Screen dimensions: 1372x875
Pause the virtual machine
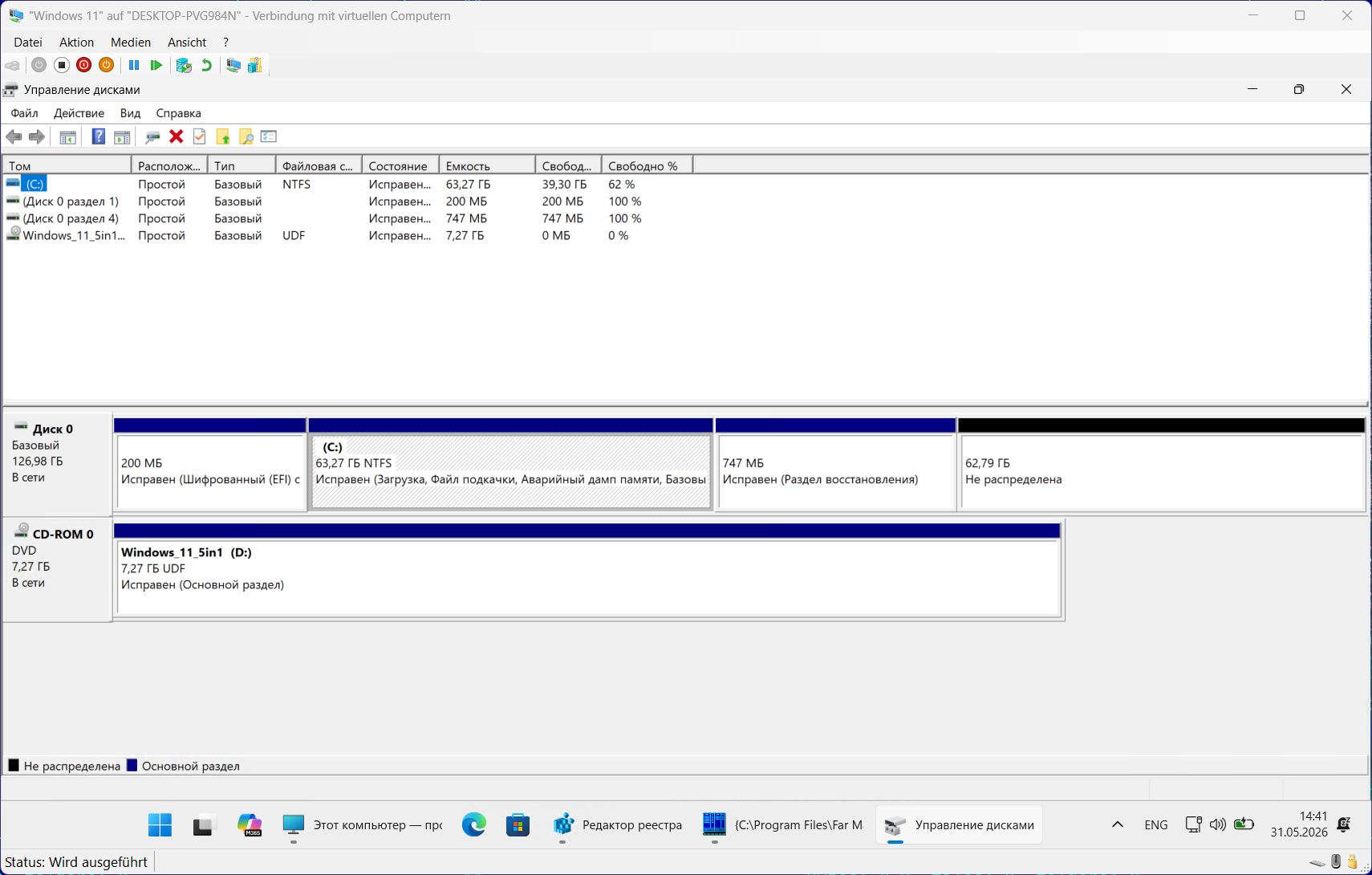[x=134, y=65]
